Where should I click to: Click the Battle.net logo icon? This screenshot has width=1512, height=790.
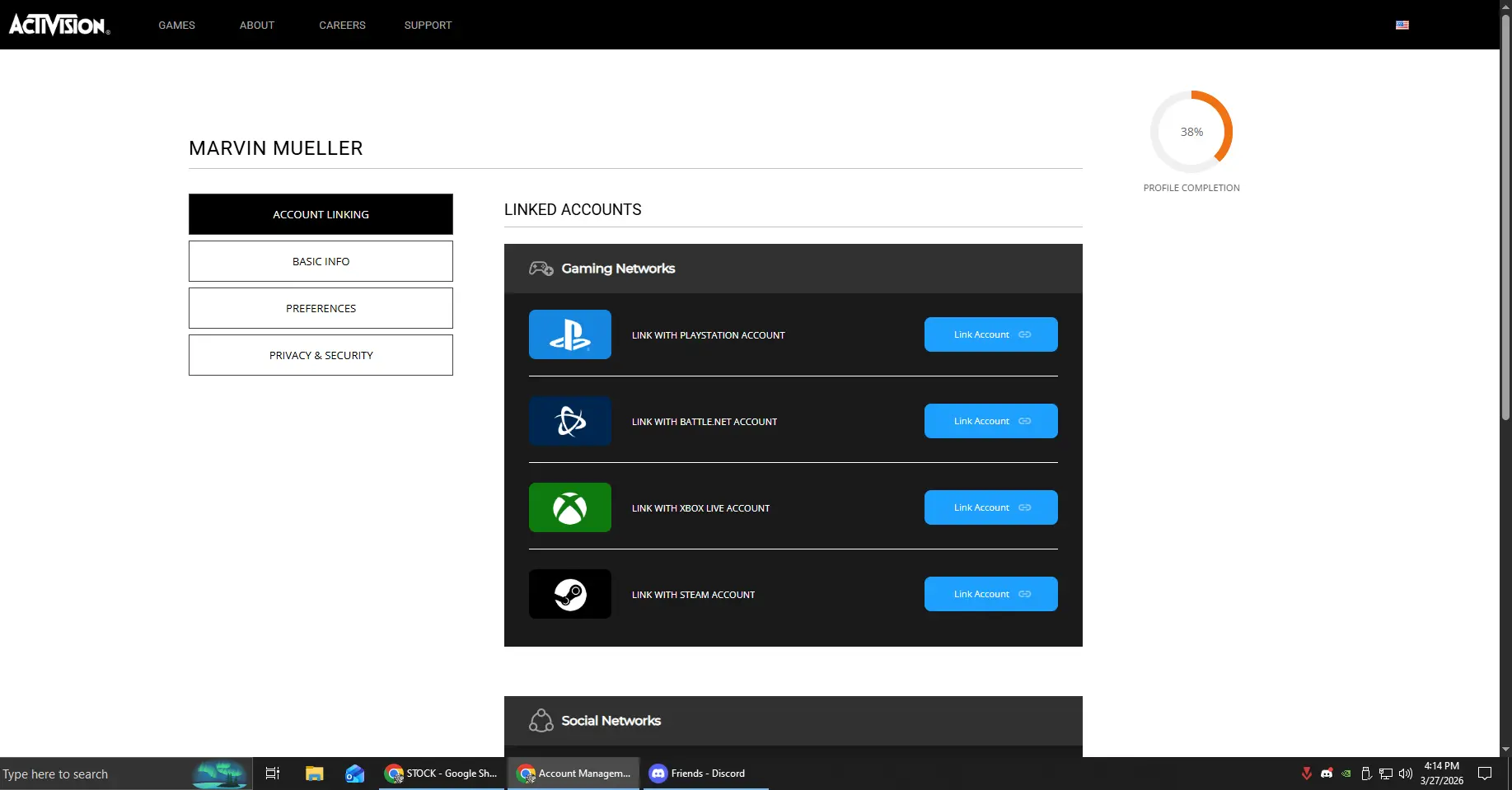569,421
